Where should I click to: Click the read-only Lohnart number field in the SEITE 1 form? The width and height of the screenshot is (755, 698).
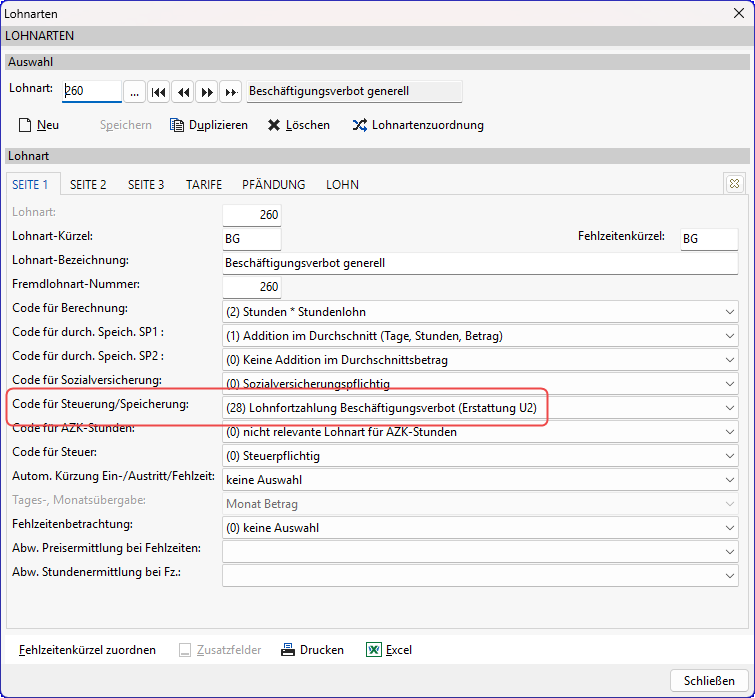251,215
